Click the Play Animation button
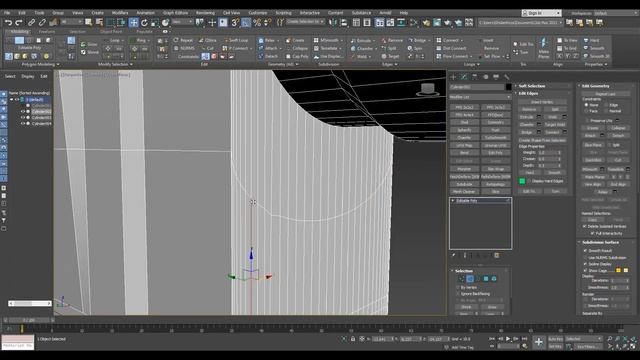 [x=508, y=339]
